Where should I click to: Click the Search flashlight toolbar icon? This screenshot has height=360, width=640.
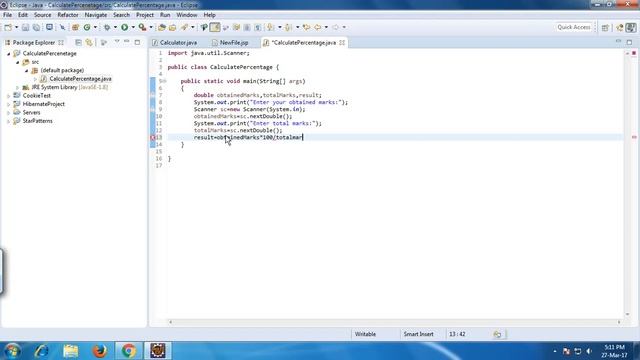[184, 27]
